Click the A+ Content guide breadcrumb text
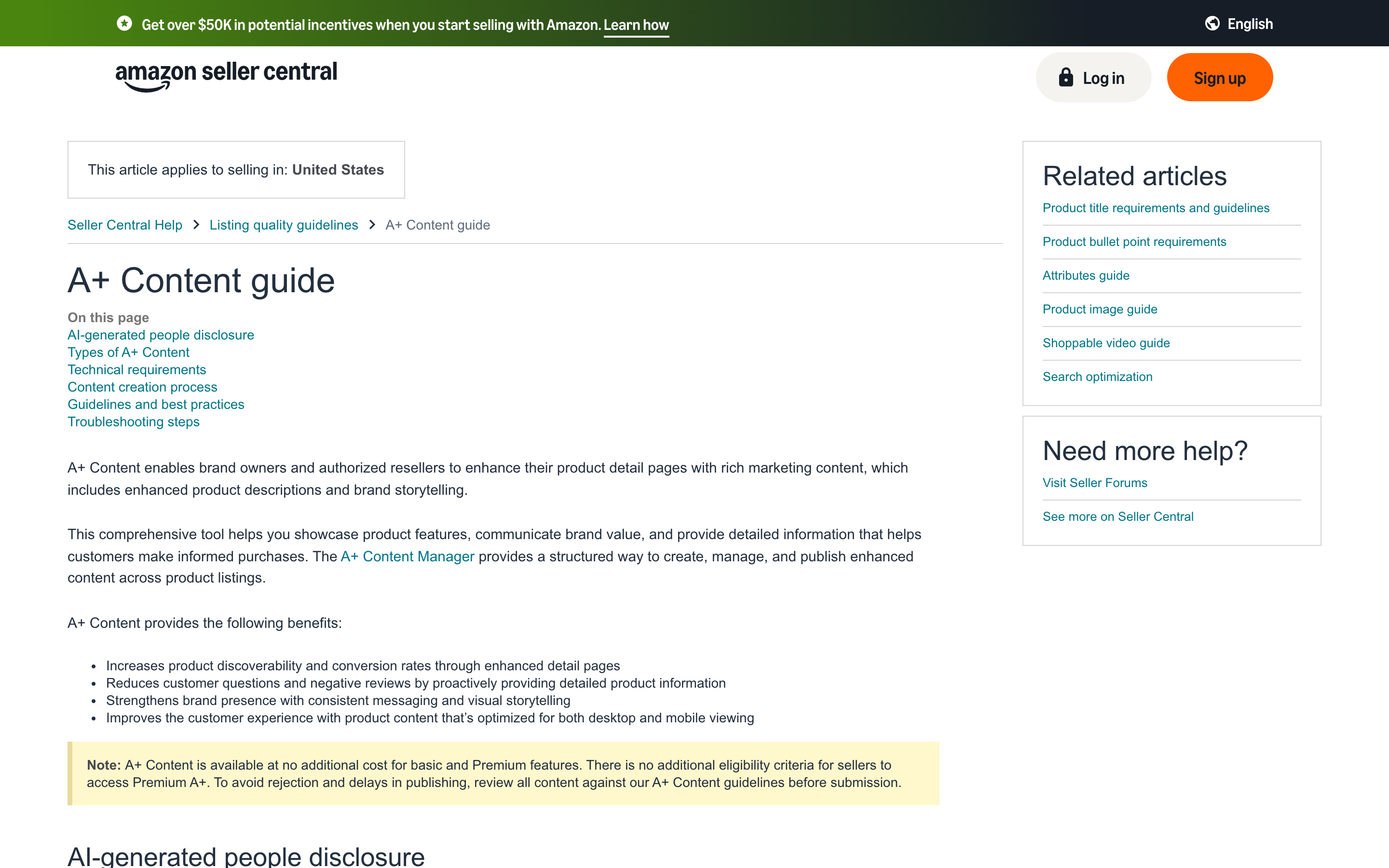The image size is (1389, 868). point(437,225)
